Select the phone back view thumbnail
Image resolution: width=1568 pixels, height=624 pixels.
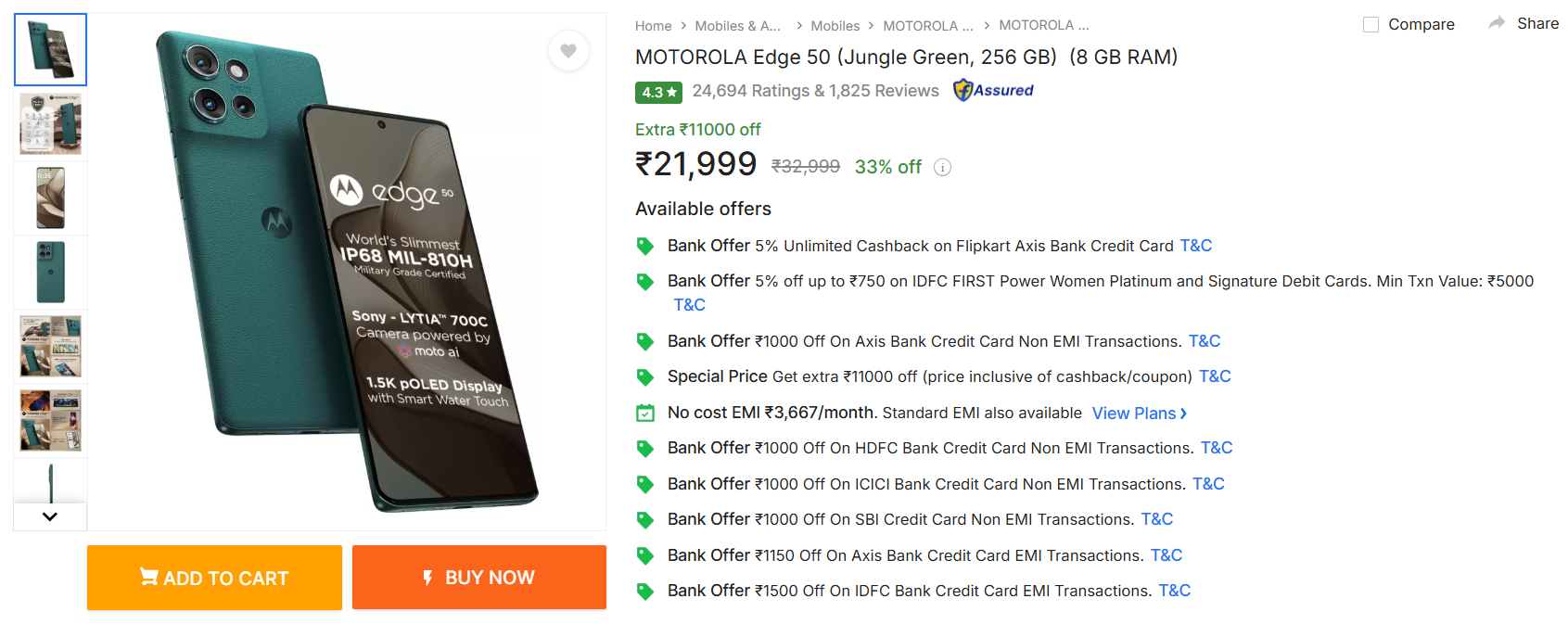(51, 272)
